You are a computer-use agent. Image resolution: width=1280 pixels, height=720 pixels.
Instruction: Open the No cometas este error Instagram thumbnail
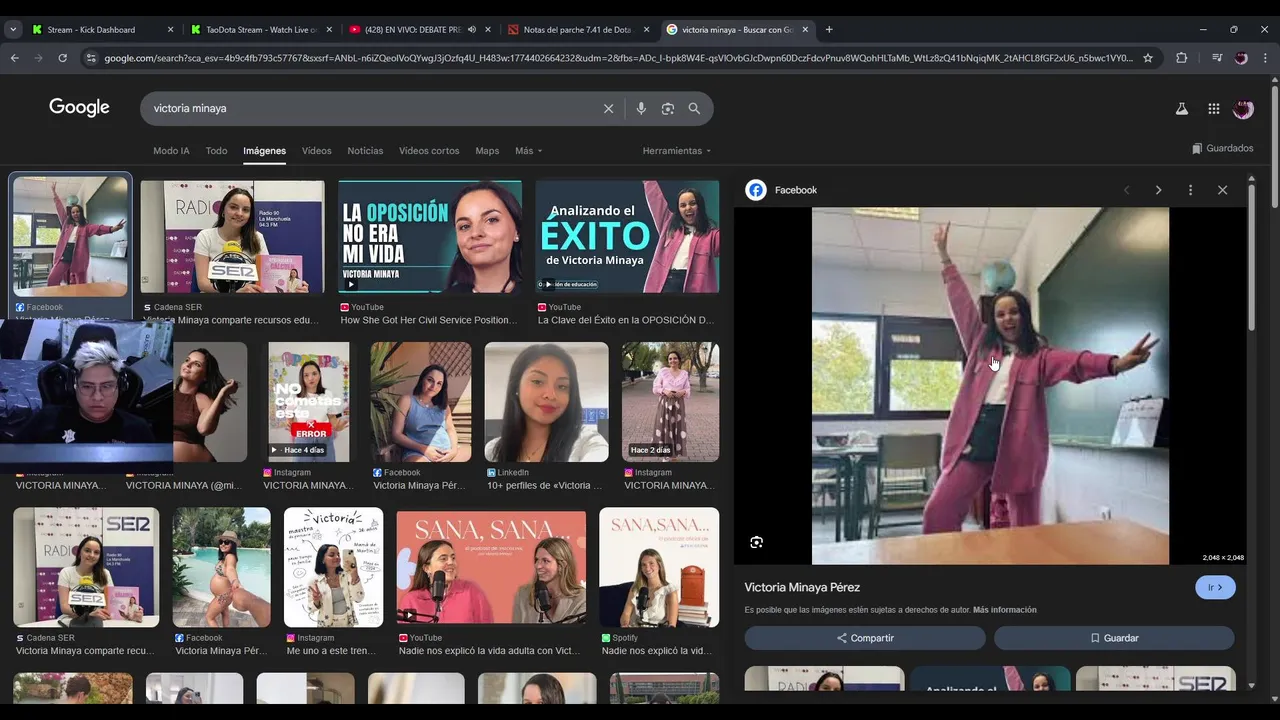[x=309, y=402]
